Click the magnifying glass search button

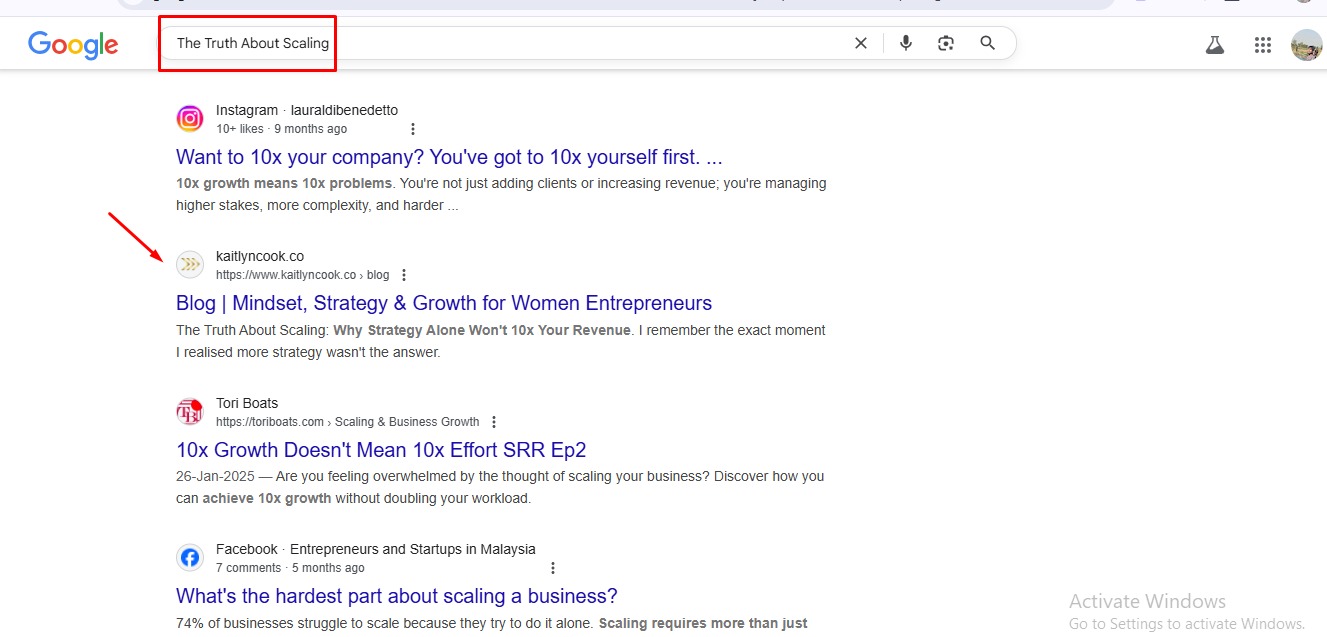click(988, 43)
